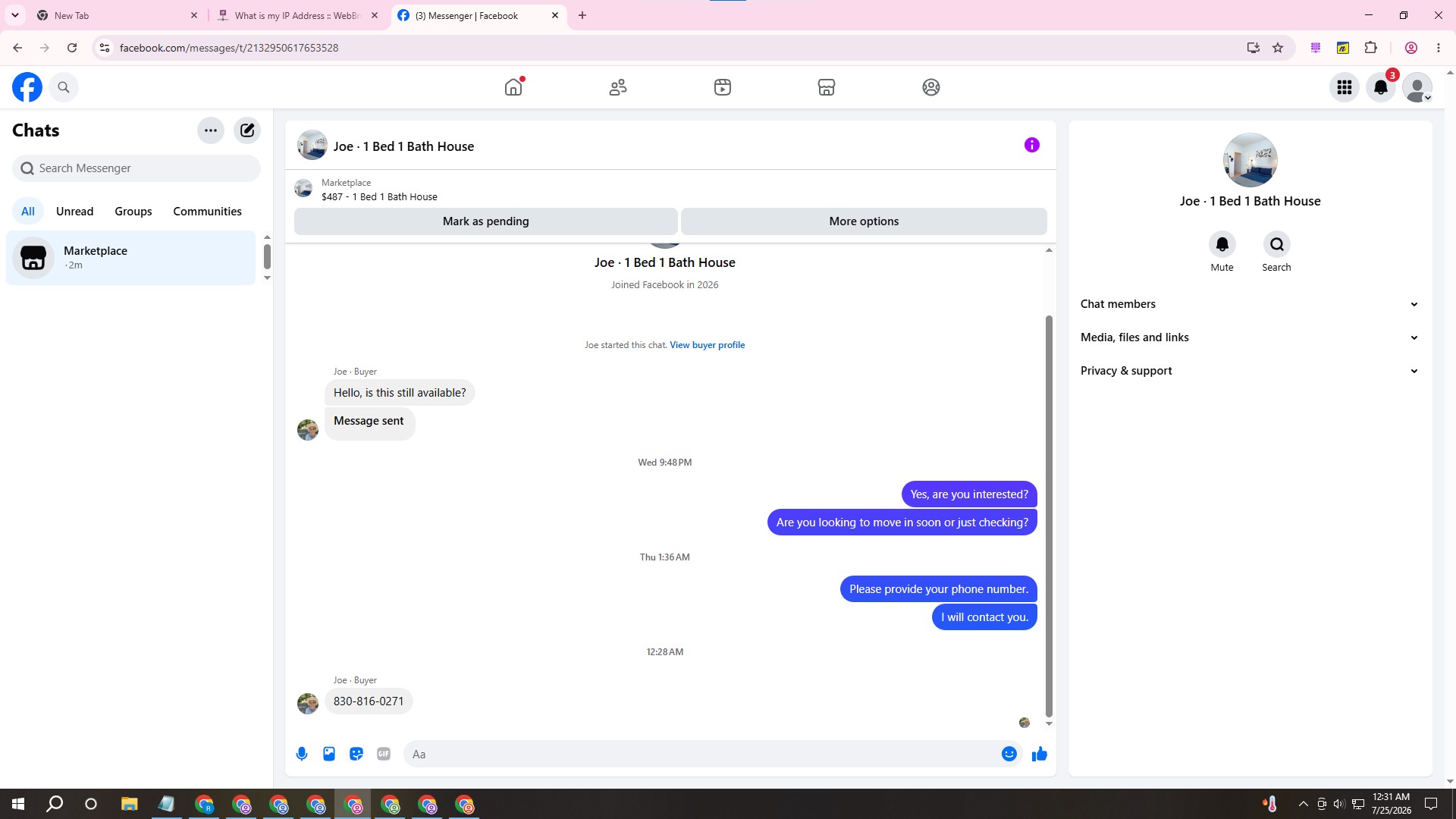
Task: Bookmark this page star icon
Action: point(1278,48)
